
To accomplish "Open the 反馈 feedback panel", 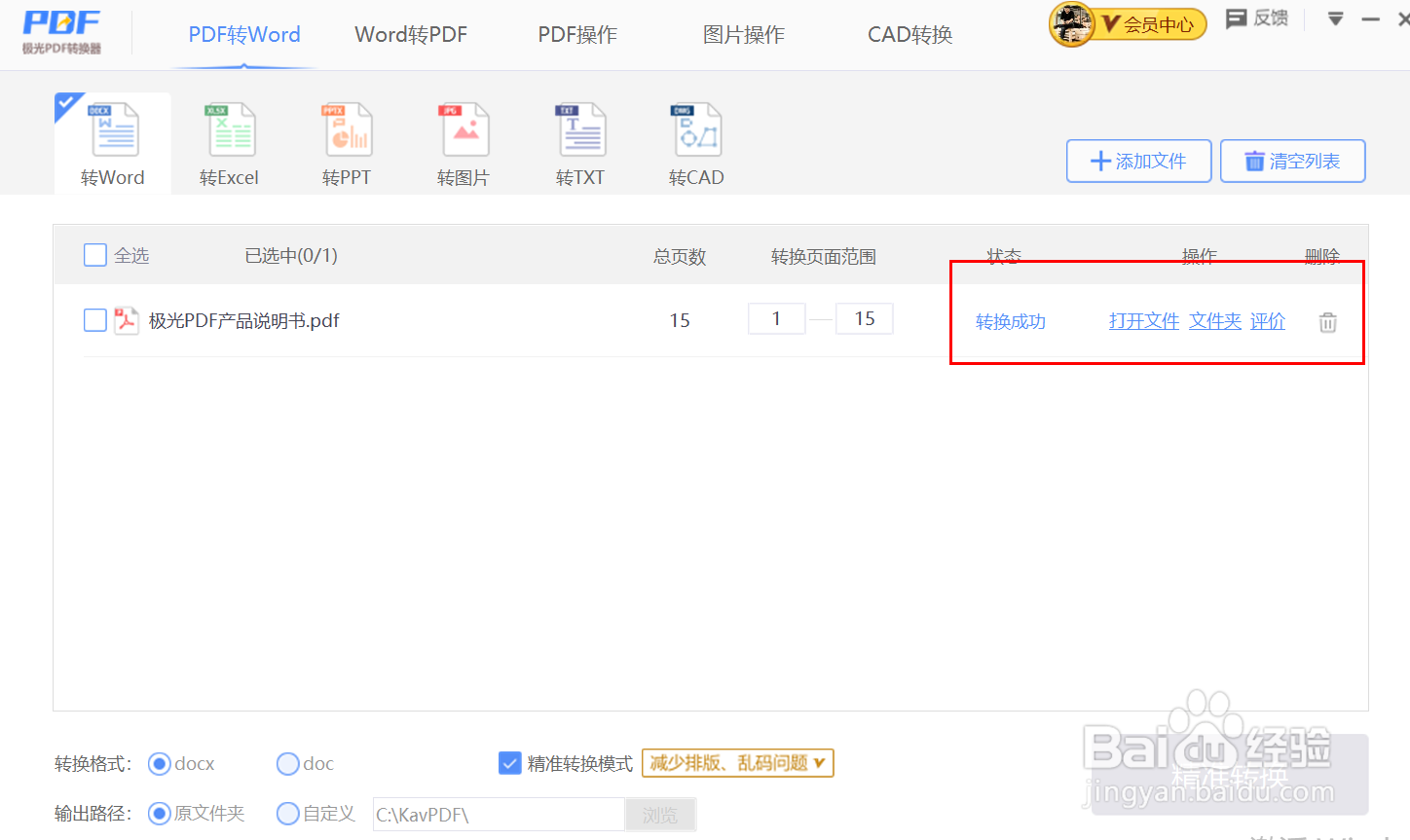I will tap(1256, 18).
